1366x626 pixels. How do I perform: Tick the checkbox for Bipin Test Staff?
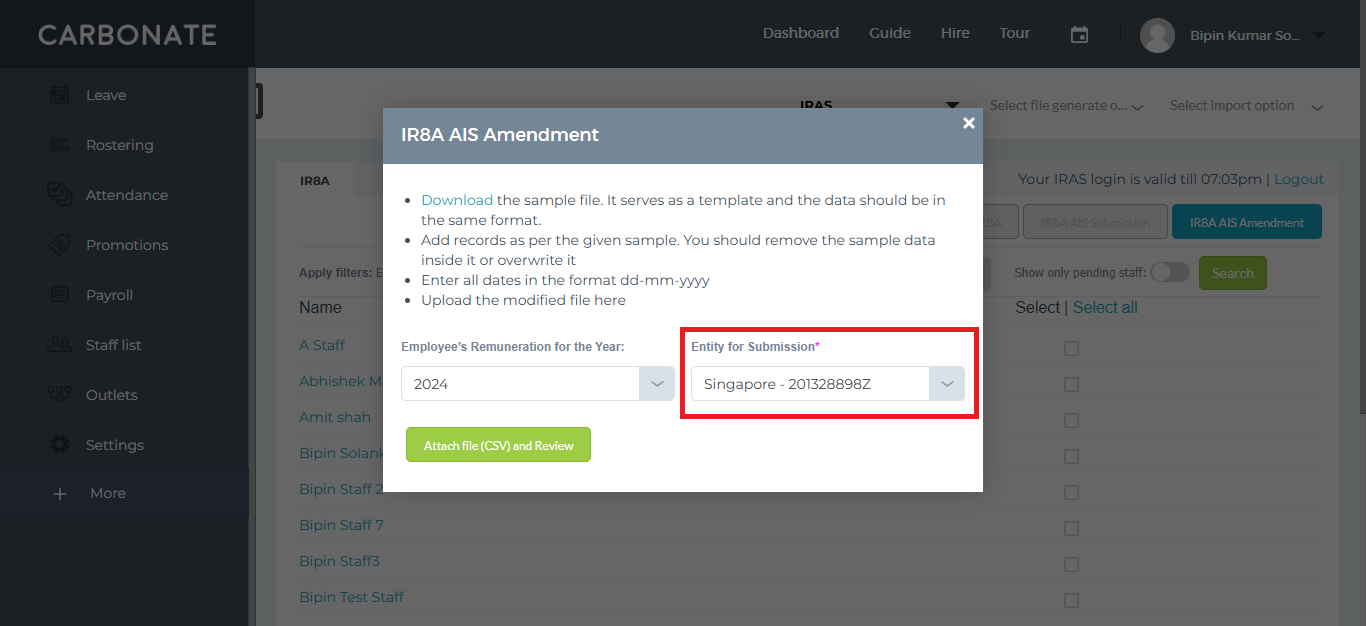click(x=1071, y=600)
